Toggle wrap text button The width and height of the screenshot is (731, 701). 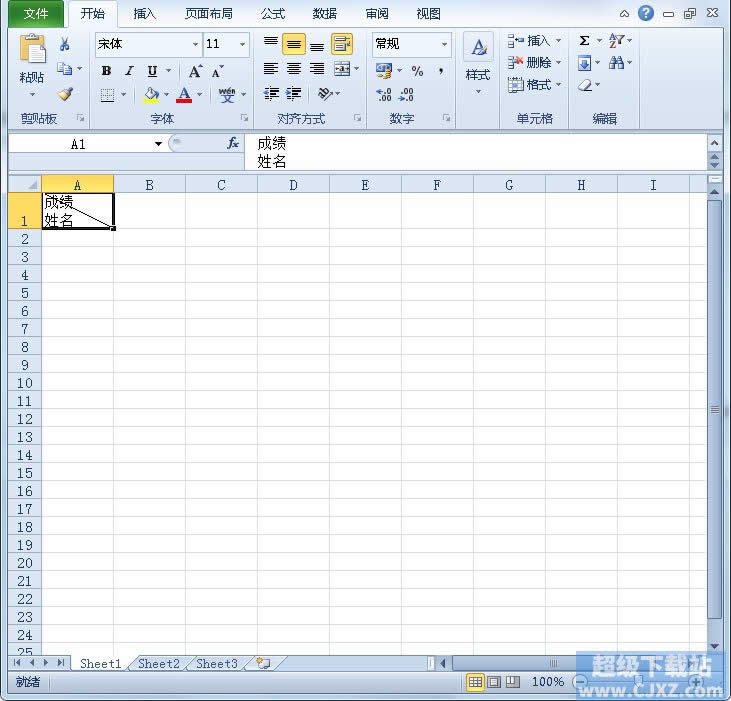pos(342,44)
